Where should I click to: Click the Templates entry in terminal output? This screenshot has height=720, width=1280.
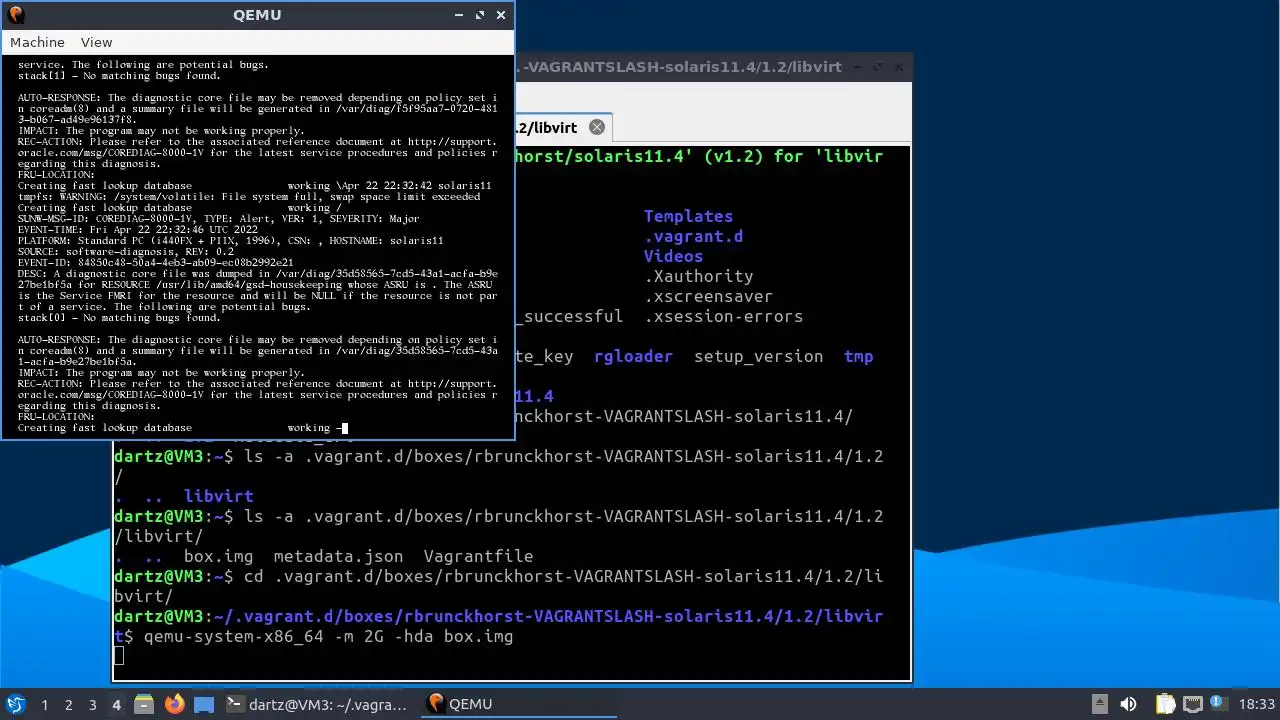[x=688, y=216]
